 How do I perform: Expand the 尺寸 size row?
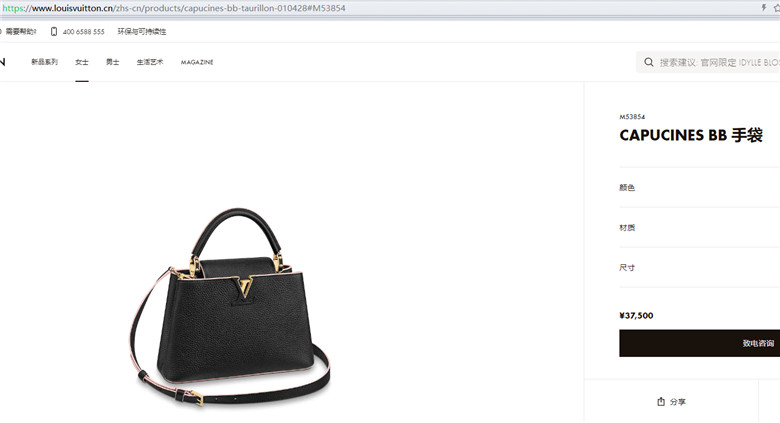tap(699, 267)
